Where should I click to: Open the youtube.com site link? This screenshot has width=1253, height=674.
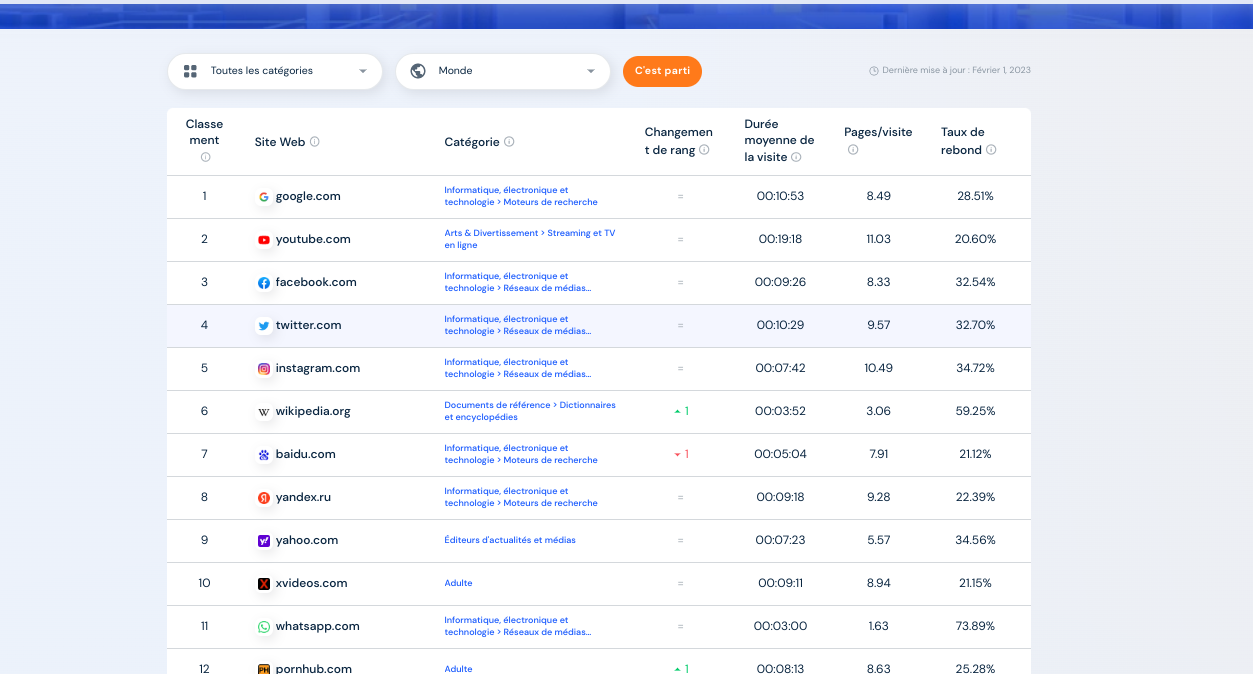313,240
